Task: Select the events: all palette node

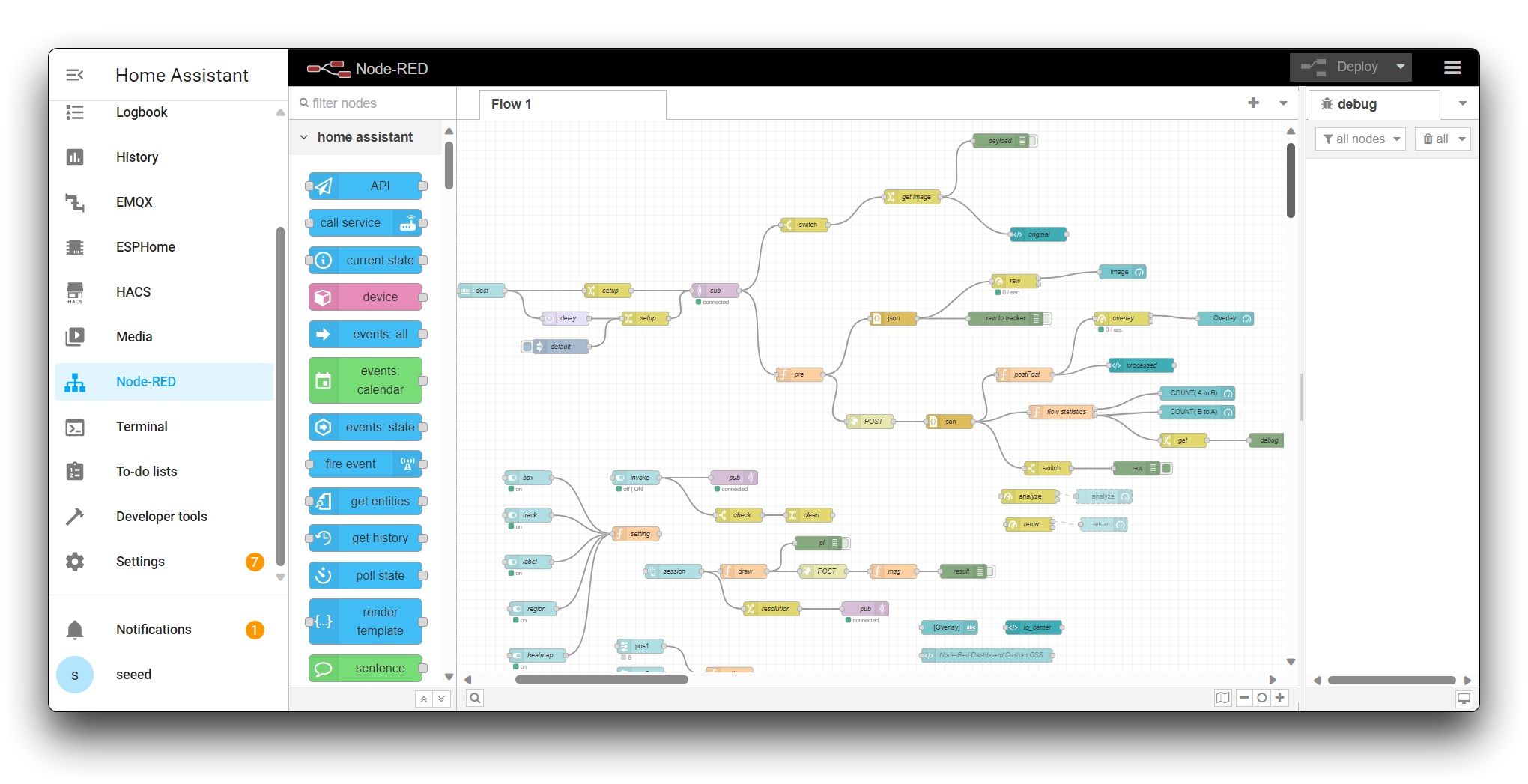Action: point(366,334)
